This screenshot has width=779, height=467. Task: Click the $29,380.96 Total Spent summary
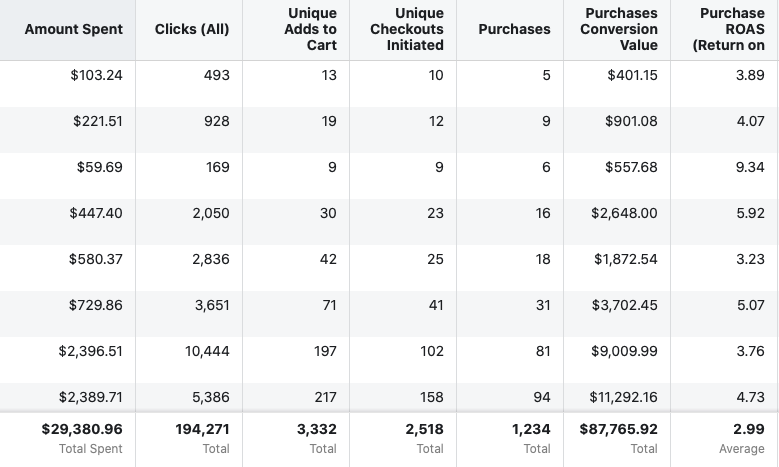point(82,429)
